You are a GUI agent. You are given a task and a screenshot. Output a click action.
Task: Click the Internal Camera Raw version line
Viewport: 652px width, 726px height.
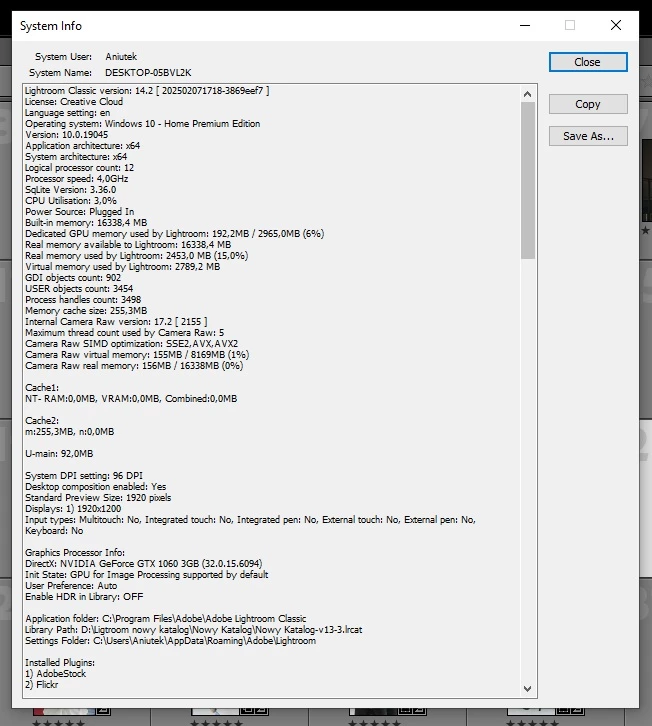[x=116, y=322]
